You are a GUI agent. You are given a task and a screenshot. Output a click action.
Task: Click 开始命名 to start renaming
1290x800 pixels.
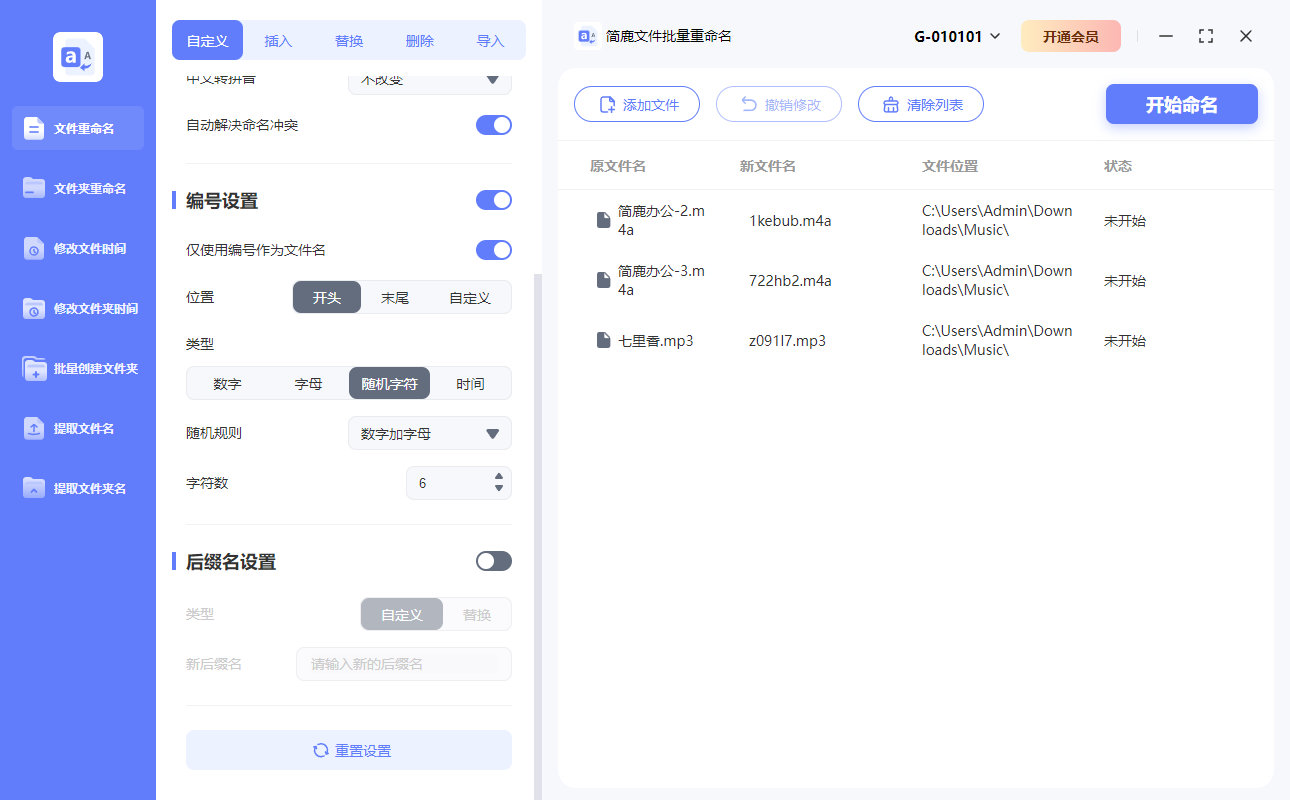click(x=1181, y=104)
